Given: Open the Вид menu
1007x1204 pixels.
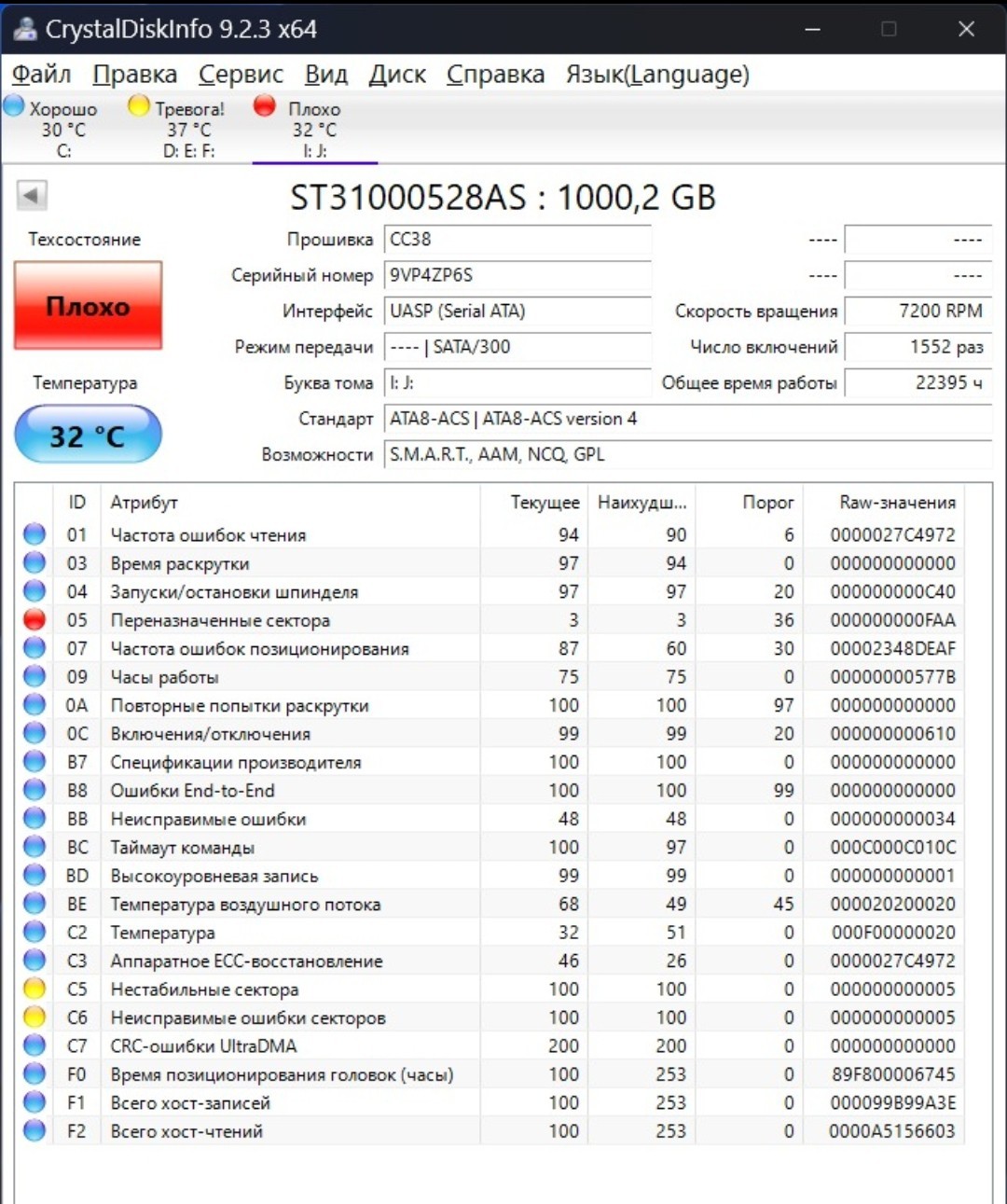Looking at the screenshot, I should point(326,74).
